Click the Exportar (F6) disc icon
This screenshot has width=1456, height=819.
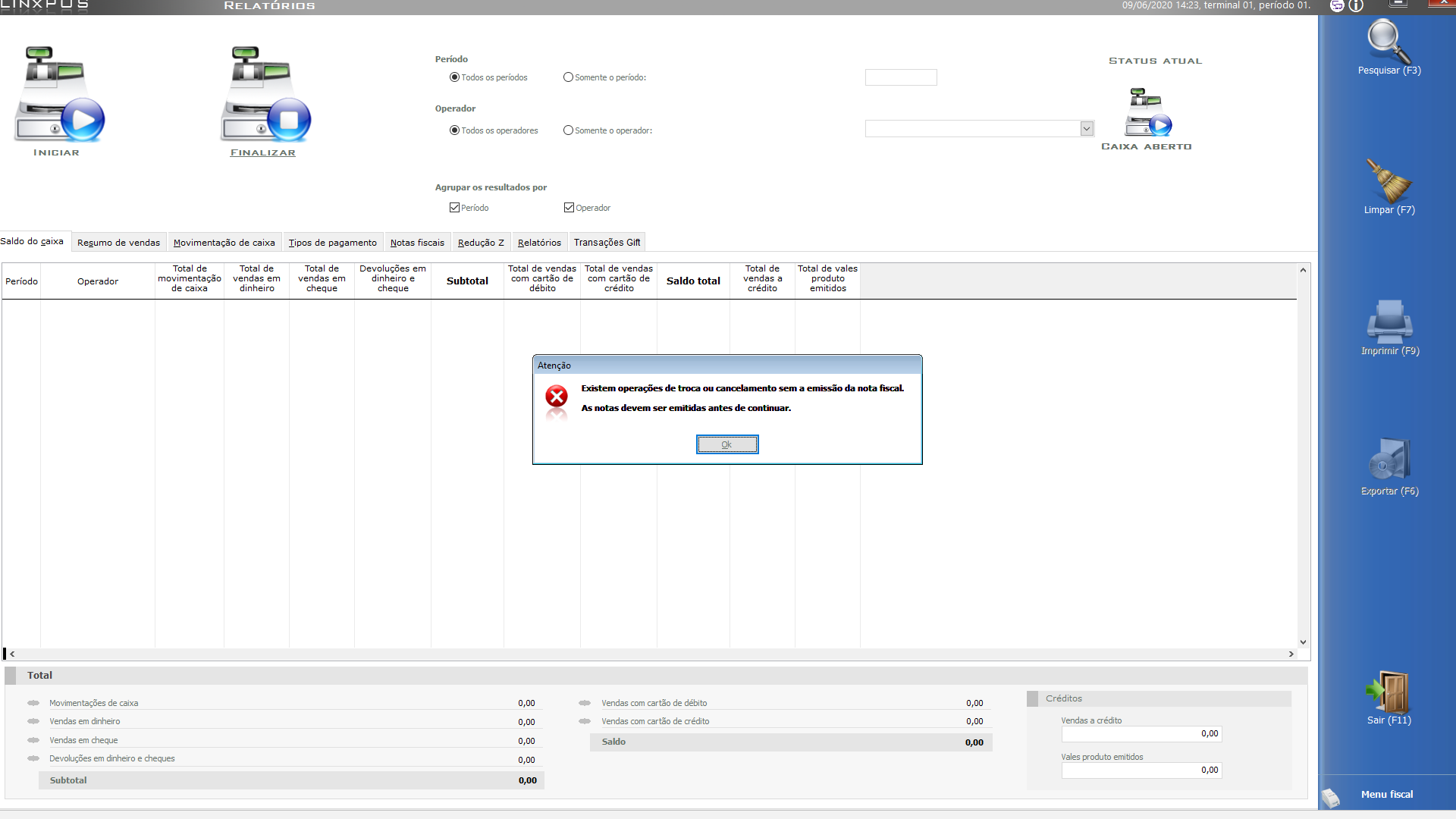[1389, 460]
